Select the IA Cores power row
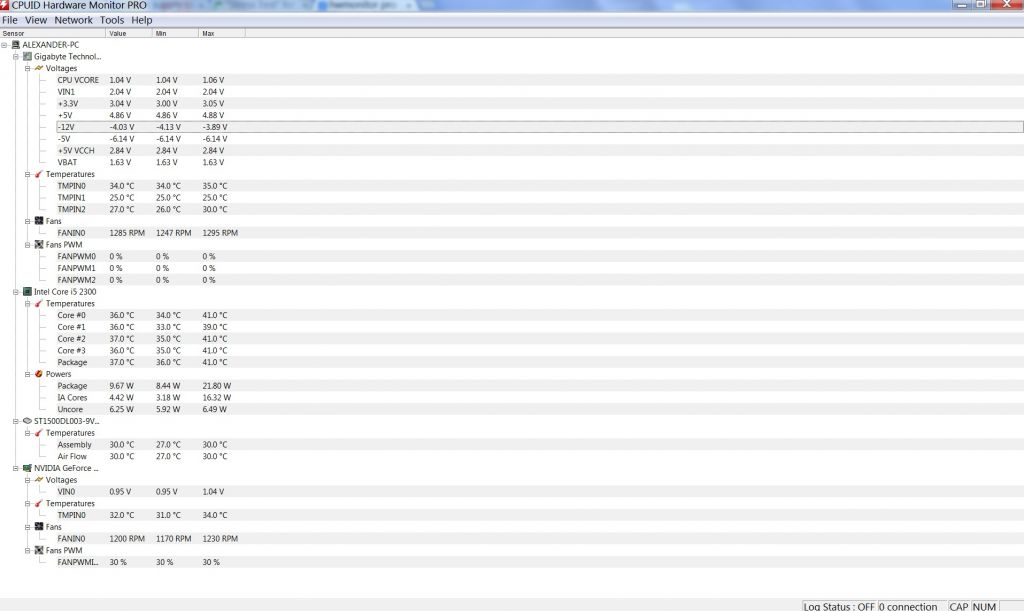 [539, 398]
